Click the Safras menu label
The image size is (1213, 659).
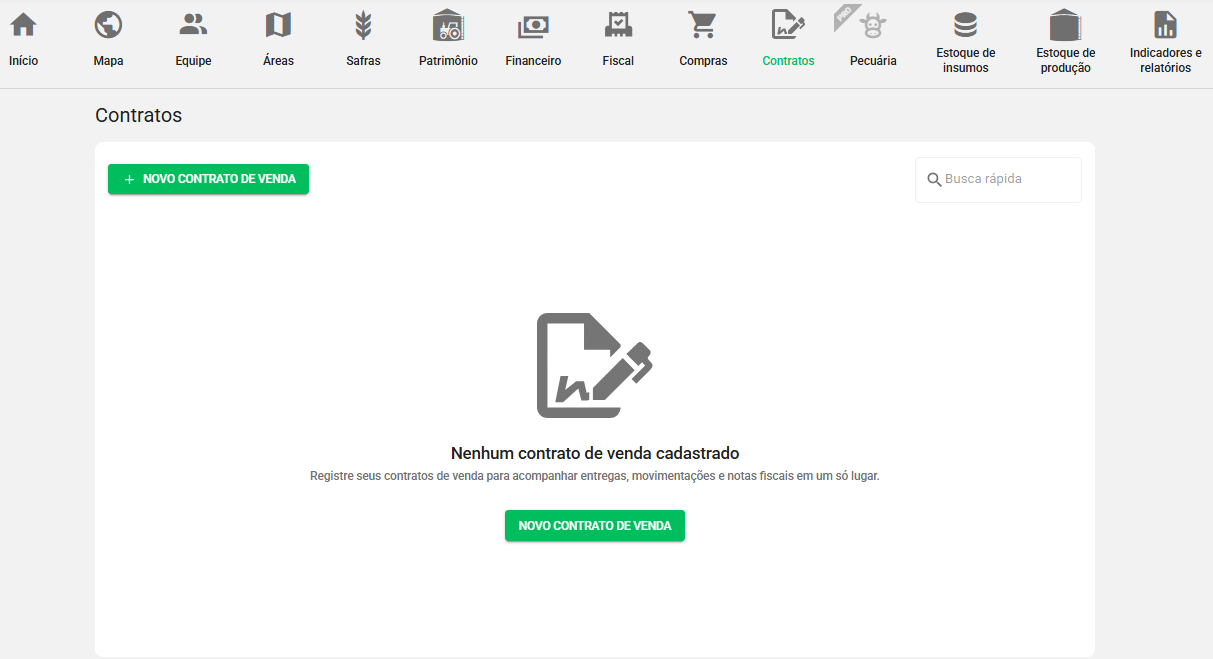(x=363, y=61)
